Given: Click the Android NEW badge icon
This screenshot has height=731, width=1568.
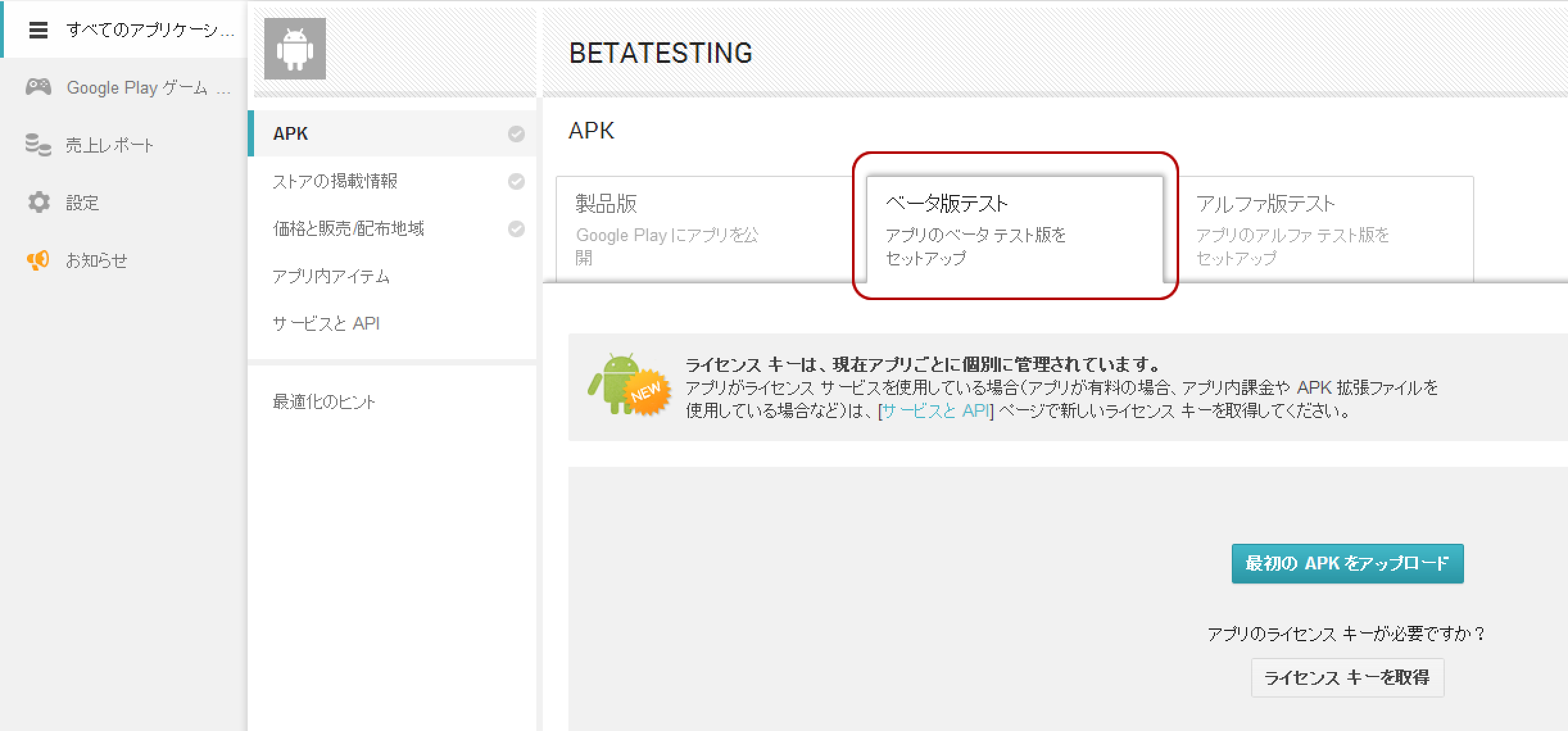Looking at the screenshot, I should point(628,385).
